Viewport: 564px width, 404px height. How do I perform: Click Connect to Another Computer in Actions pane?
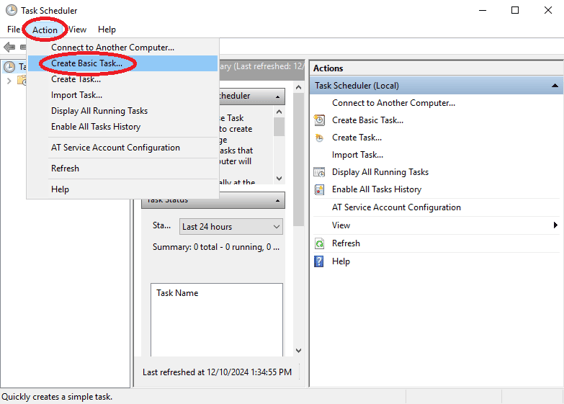[394, 103]
